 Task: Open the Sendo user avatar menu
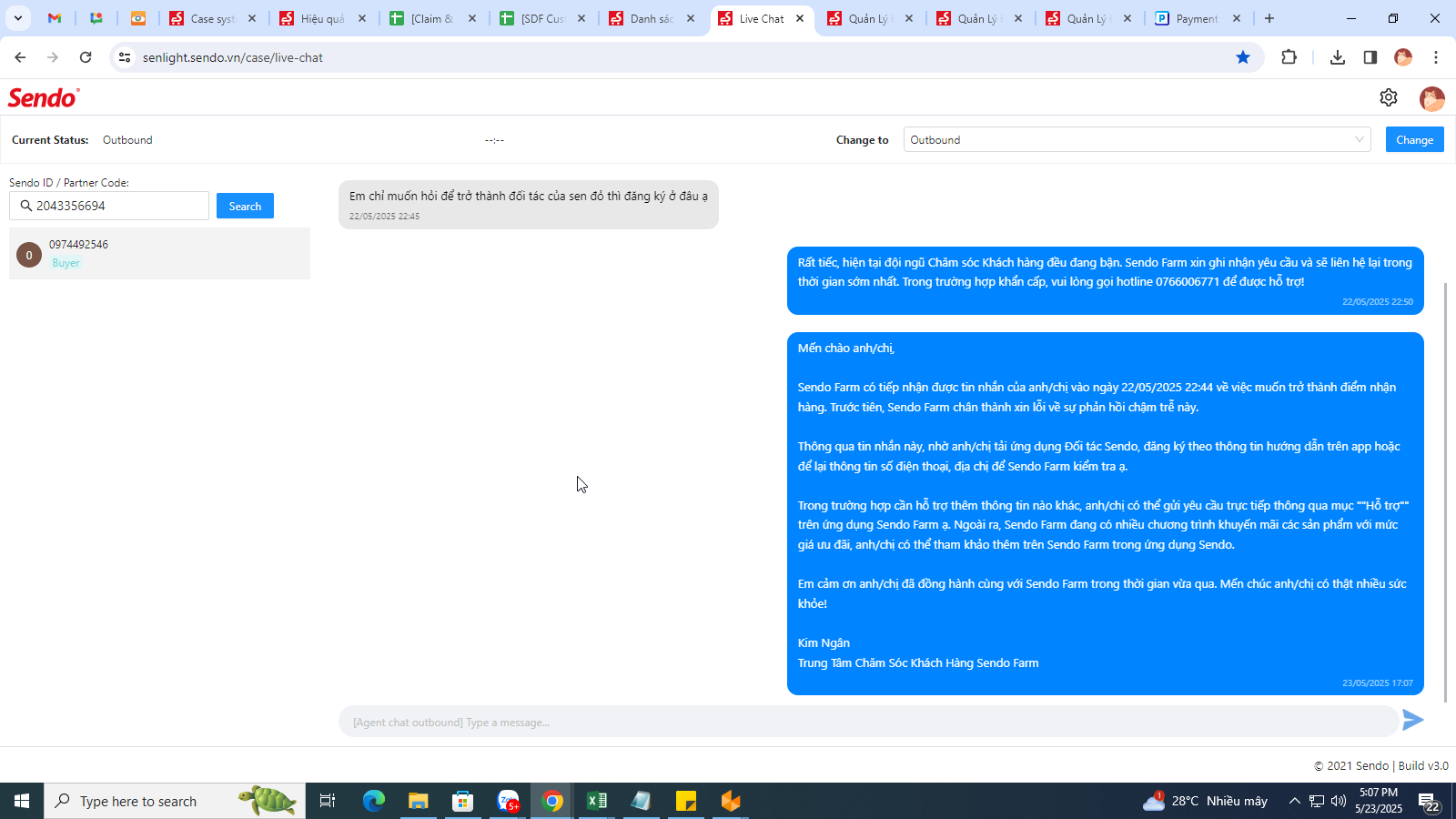(x=1431, y=98)
